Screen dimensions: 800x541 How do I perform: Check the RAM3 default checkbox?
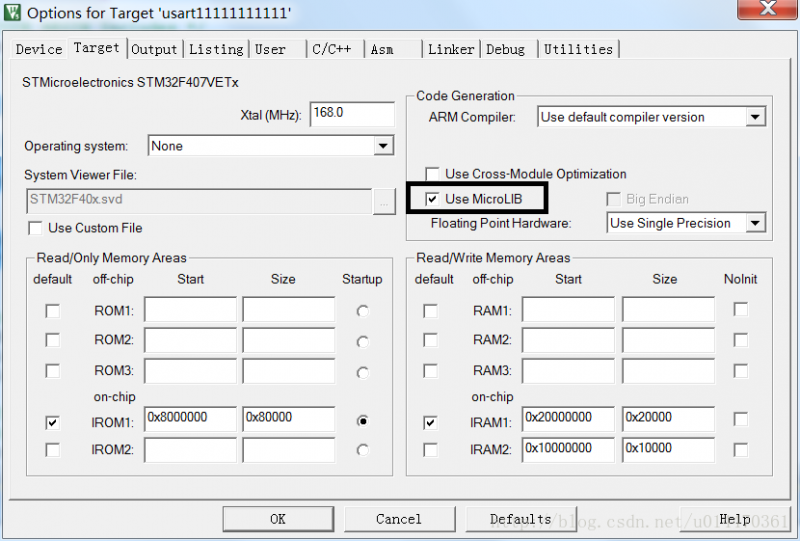click(x=431, y=371)
